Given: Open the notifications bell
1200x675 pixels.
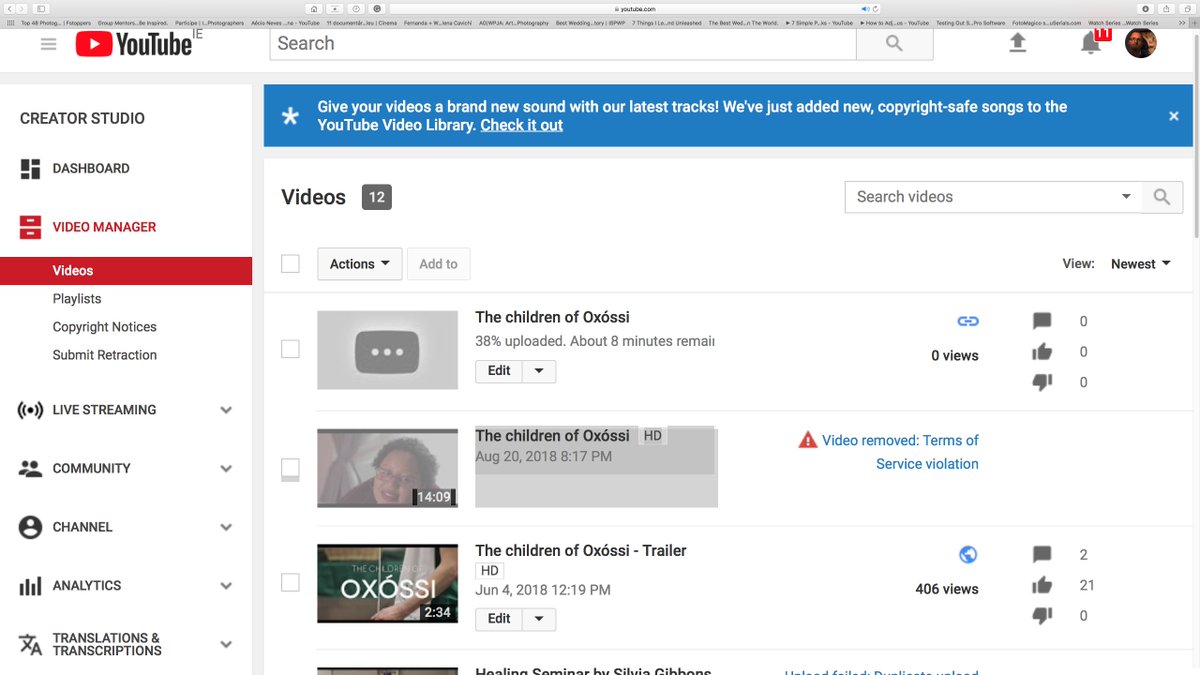Looking at the screenshot, I should (1091, 43).
